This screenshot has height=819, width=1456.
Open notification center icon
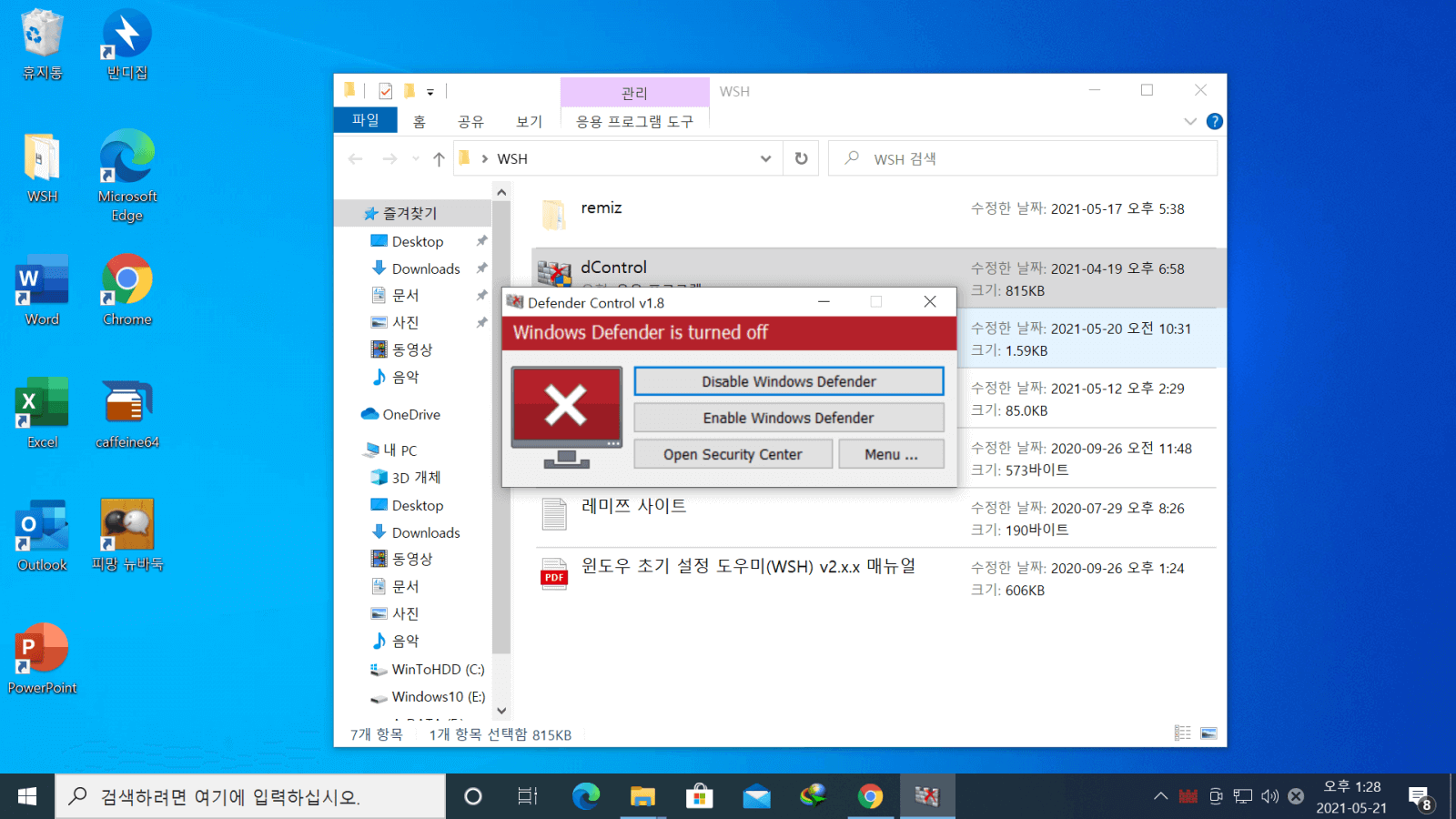1420,798
